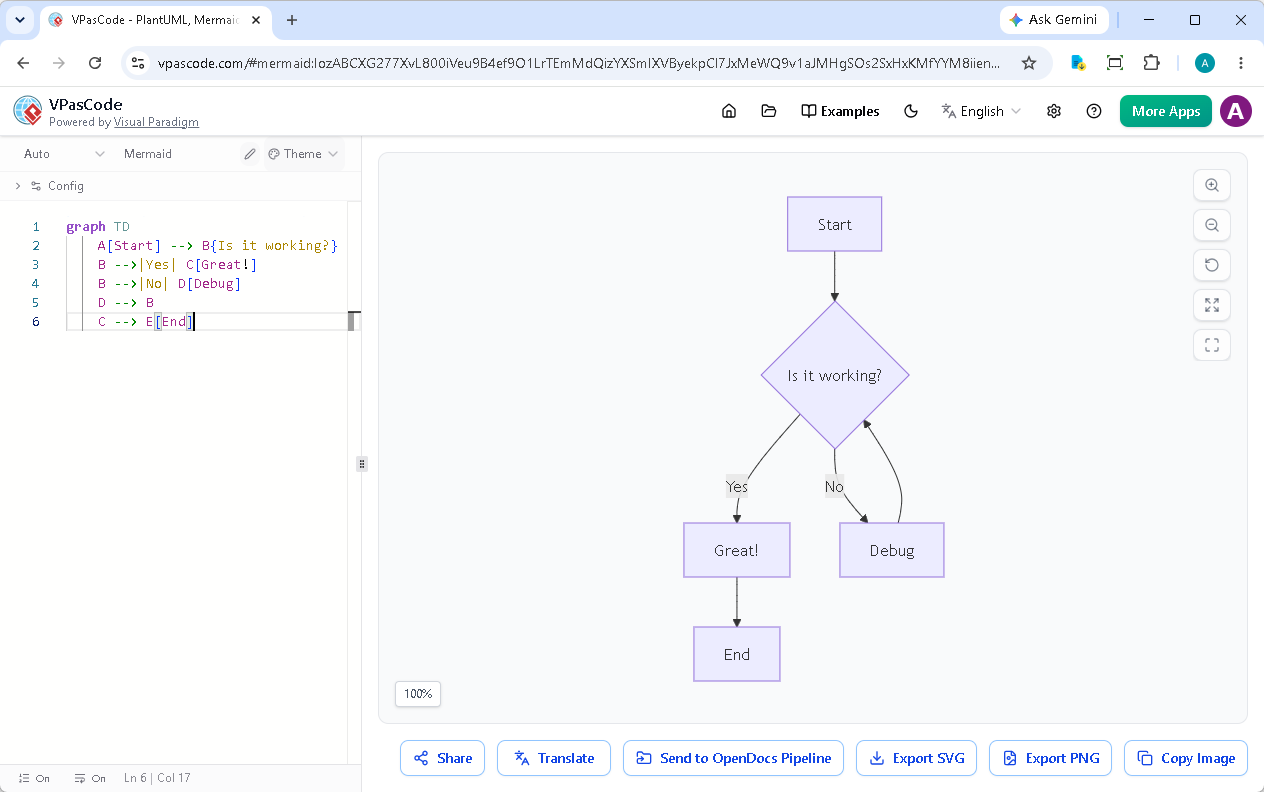1264x792 pixels.
Task: Click the pencil edit icon
Action: coord(250,154)
